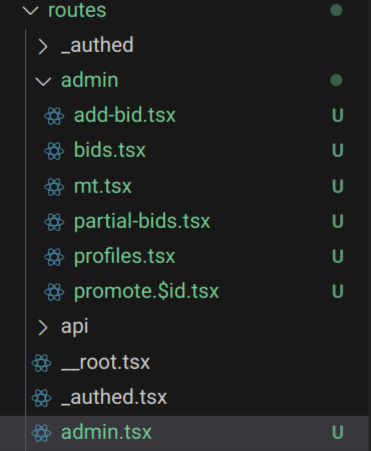Click the untracked U badge on mt.tsx
The height and width of the screenshot is (451, 371).
pos(337,186)
